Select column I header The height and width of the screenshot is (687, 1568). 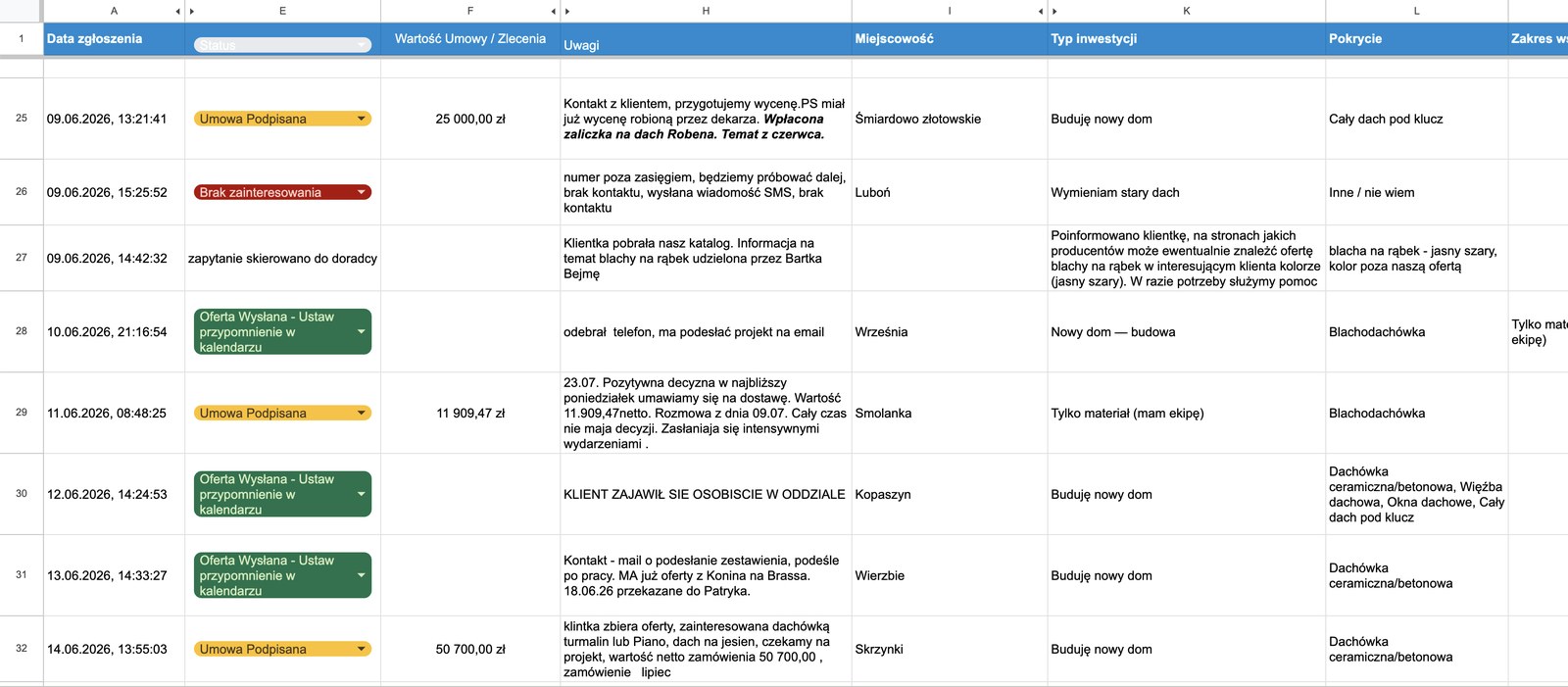click(950, 11)
